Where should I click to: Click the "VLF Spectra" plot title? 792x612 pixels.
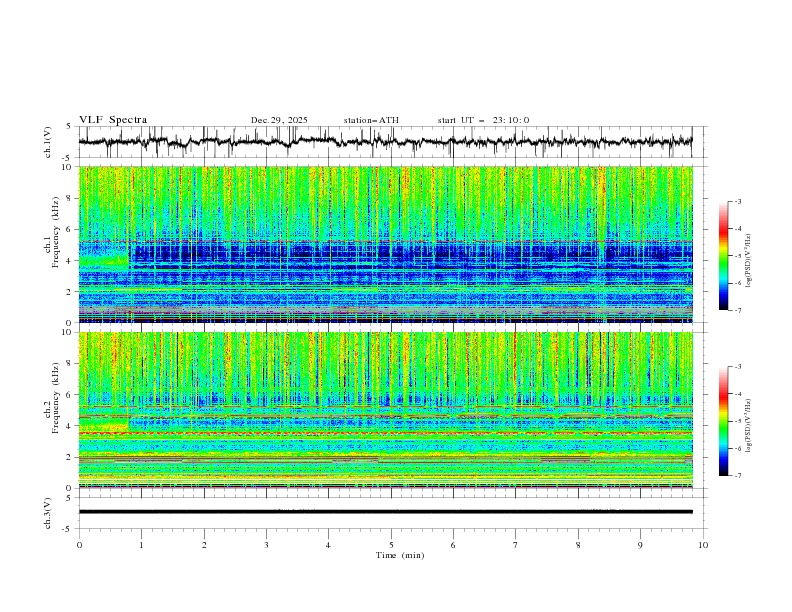coord(113,120)
